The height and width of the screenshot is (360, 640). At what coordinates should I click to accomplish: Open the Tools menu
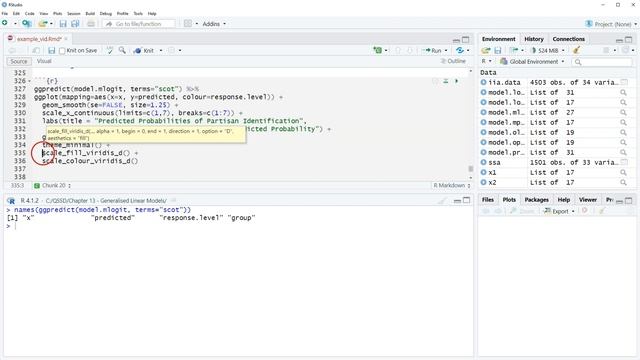point(138,13)
